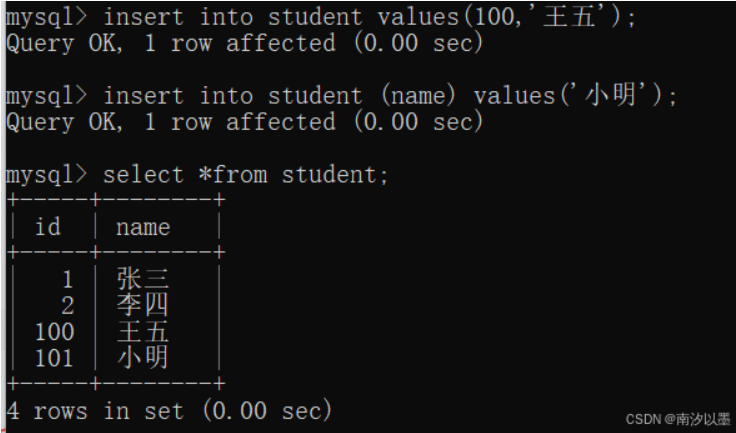736x433 pixels.
Task: Click the CSDN @南汐以墨 watermark
Action: click(x=677, y=418)
